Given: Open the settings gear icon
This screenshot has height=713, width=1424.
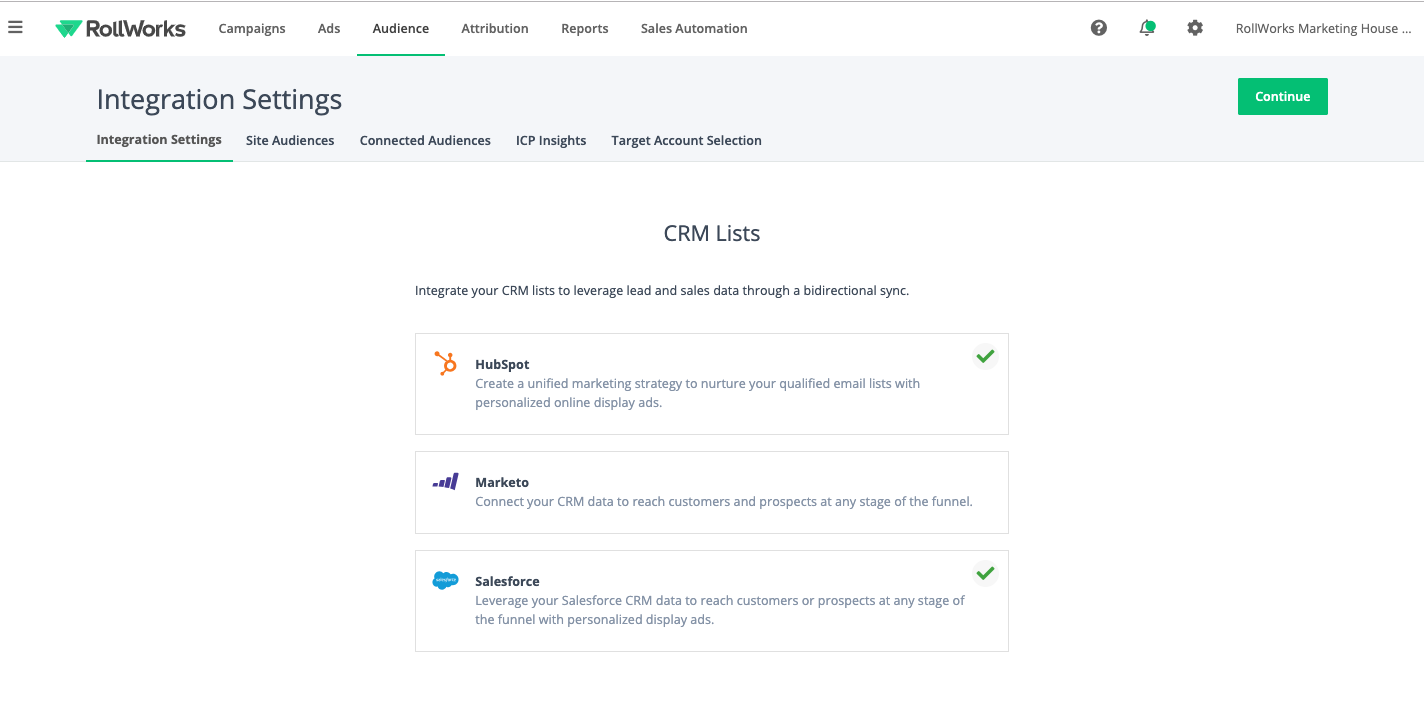Looking at the screenshot, I should pyautogui.click(x=1194, y=27).
